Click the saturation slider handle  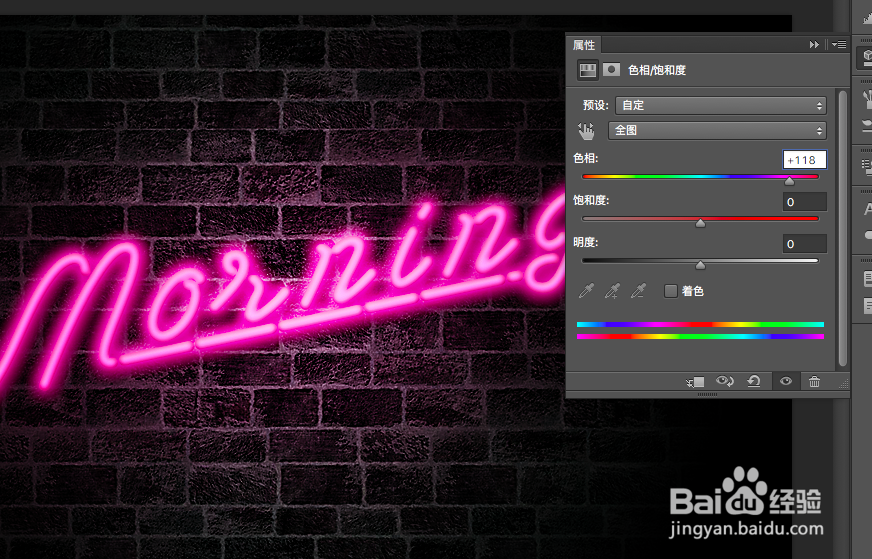click(x=700, y=223)
